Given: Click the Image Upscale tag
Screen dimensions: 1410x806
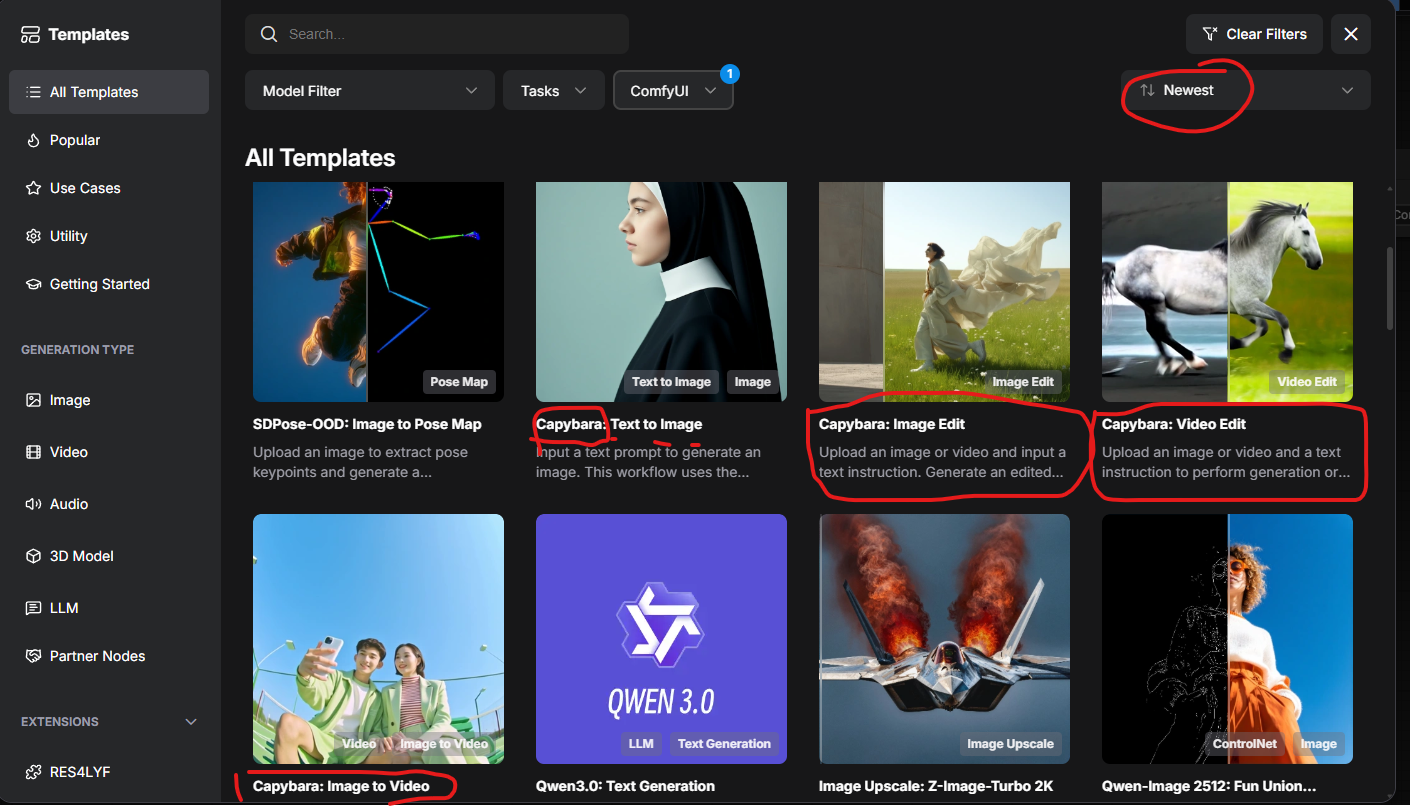Looking at the screenshot, I should 1010,744.
